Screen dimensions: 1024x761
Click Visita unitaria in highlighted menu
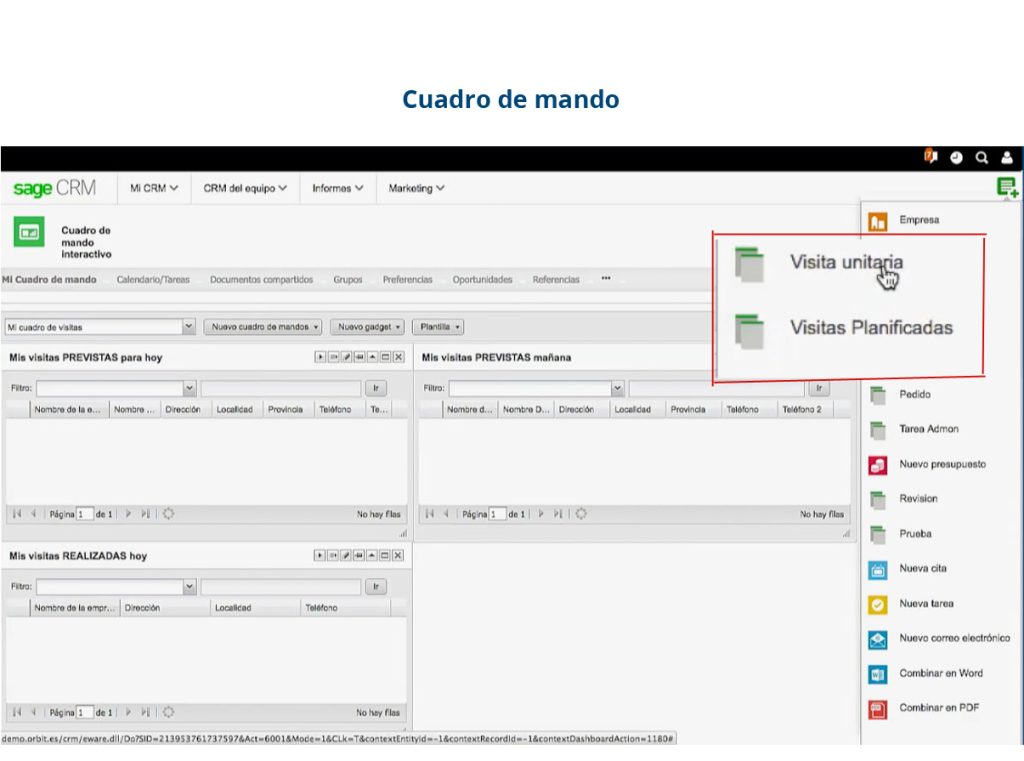pyautogui.click(x=846, y=263)
